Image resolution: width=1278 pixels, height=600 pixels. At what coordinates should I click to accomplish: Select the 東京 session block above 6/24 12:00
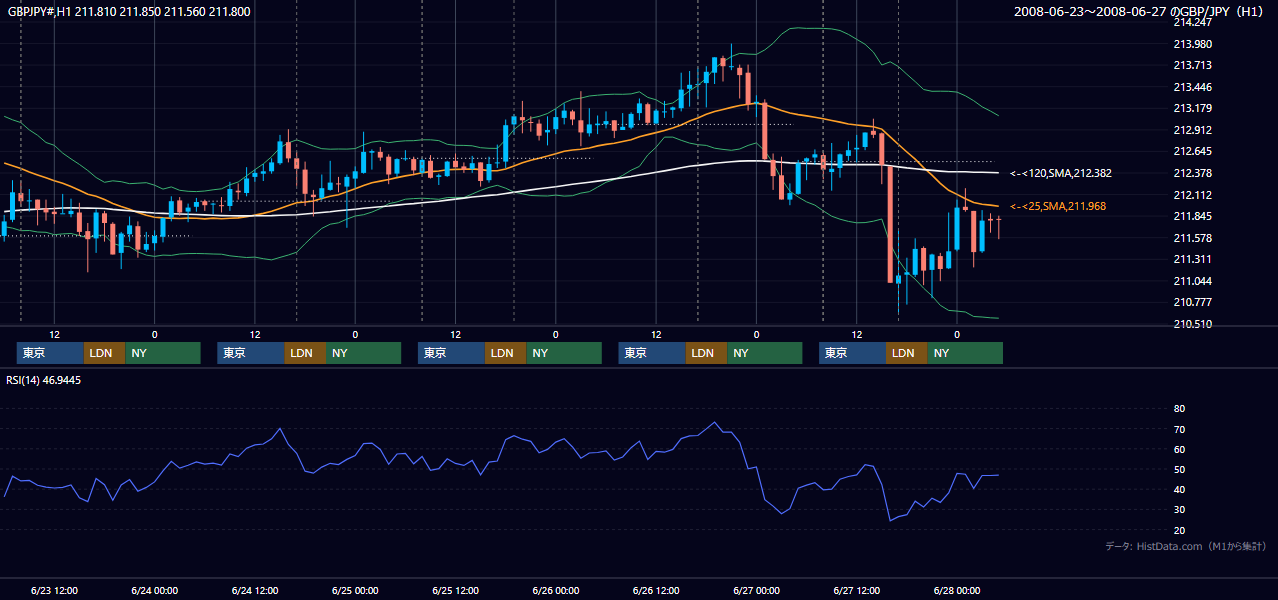[251, 353]
